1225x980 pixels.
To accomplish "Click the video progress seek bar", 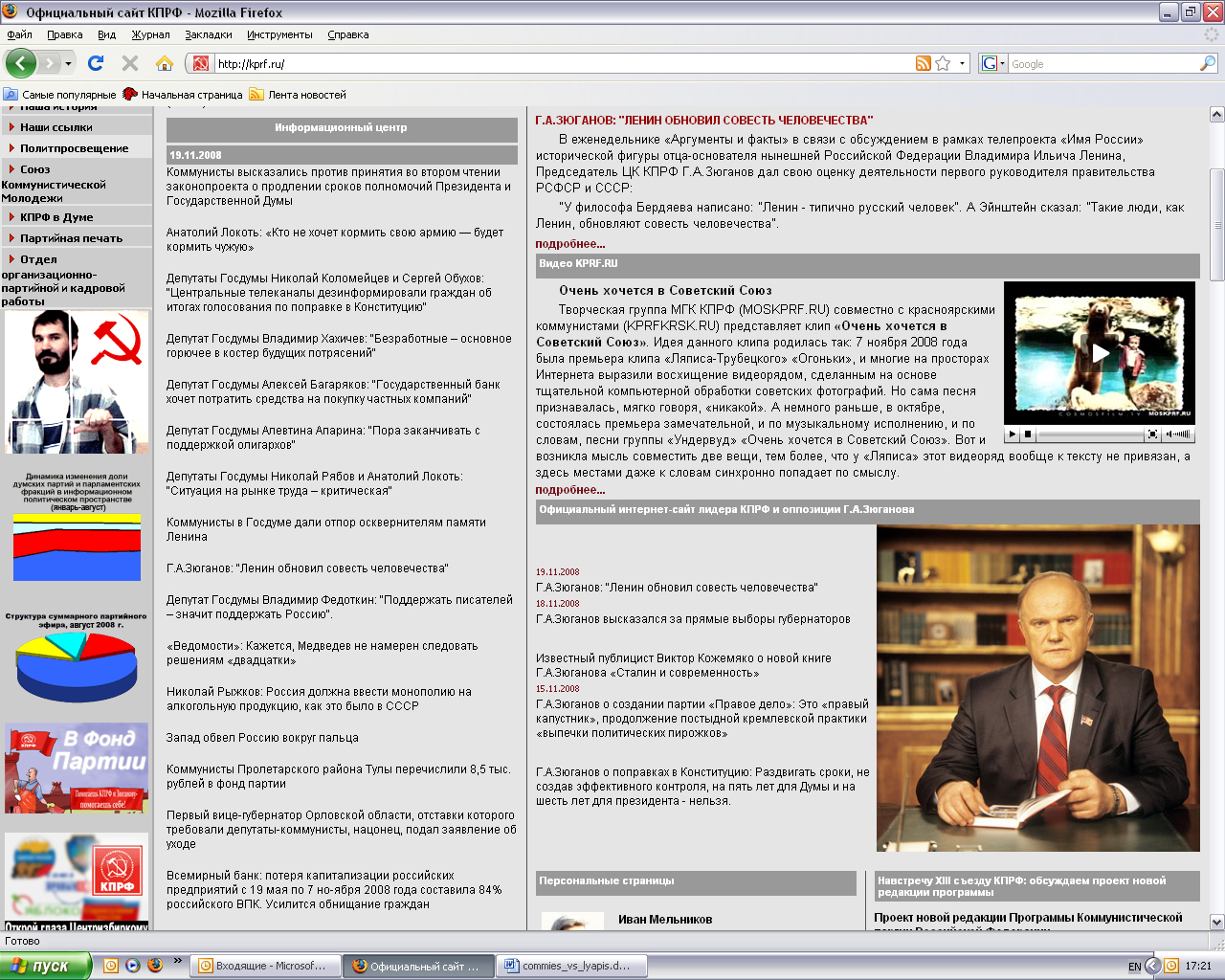I will coord(1091,434).
